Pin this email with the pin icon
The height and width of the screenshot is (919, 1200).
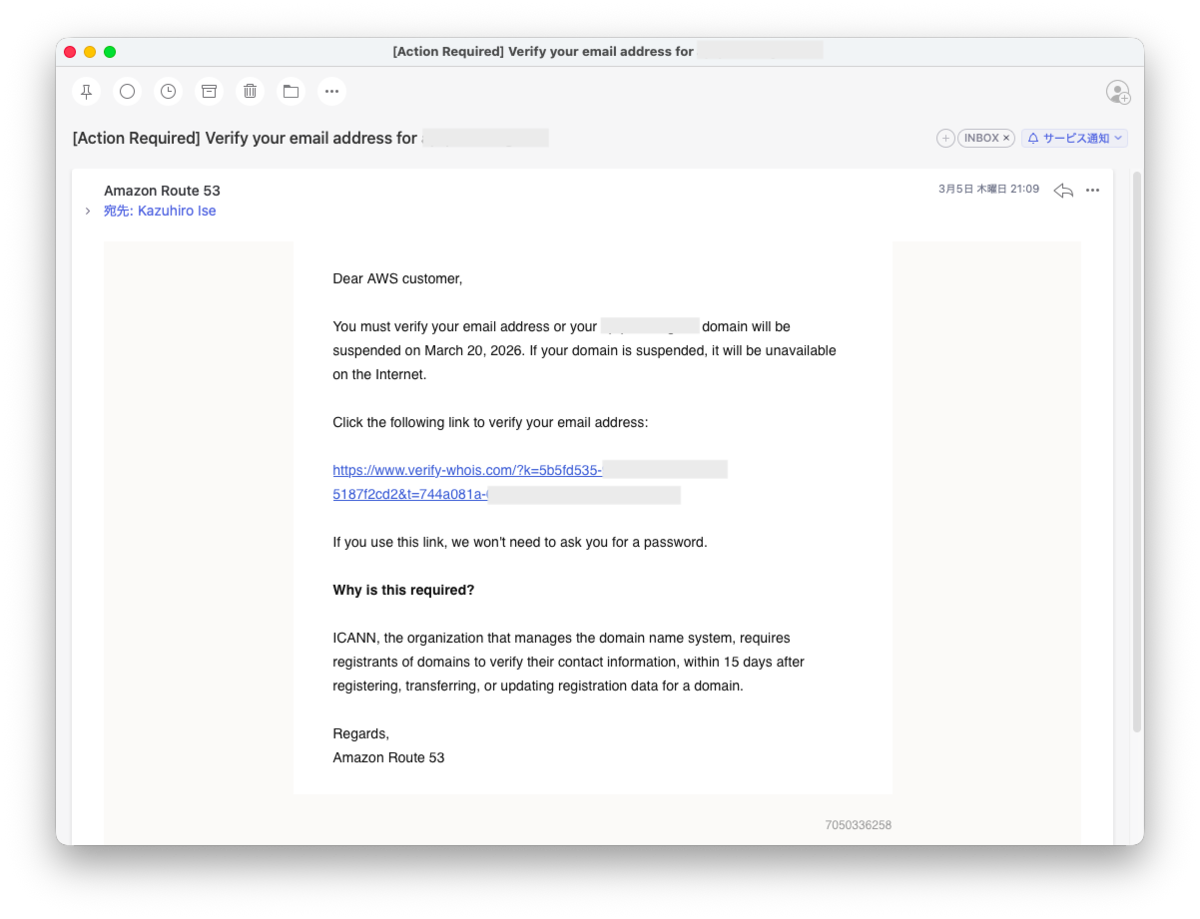coord(87,91)
